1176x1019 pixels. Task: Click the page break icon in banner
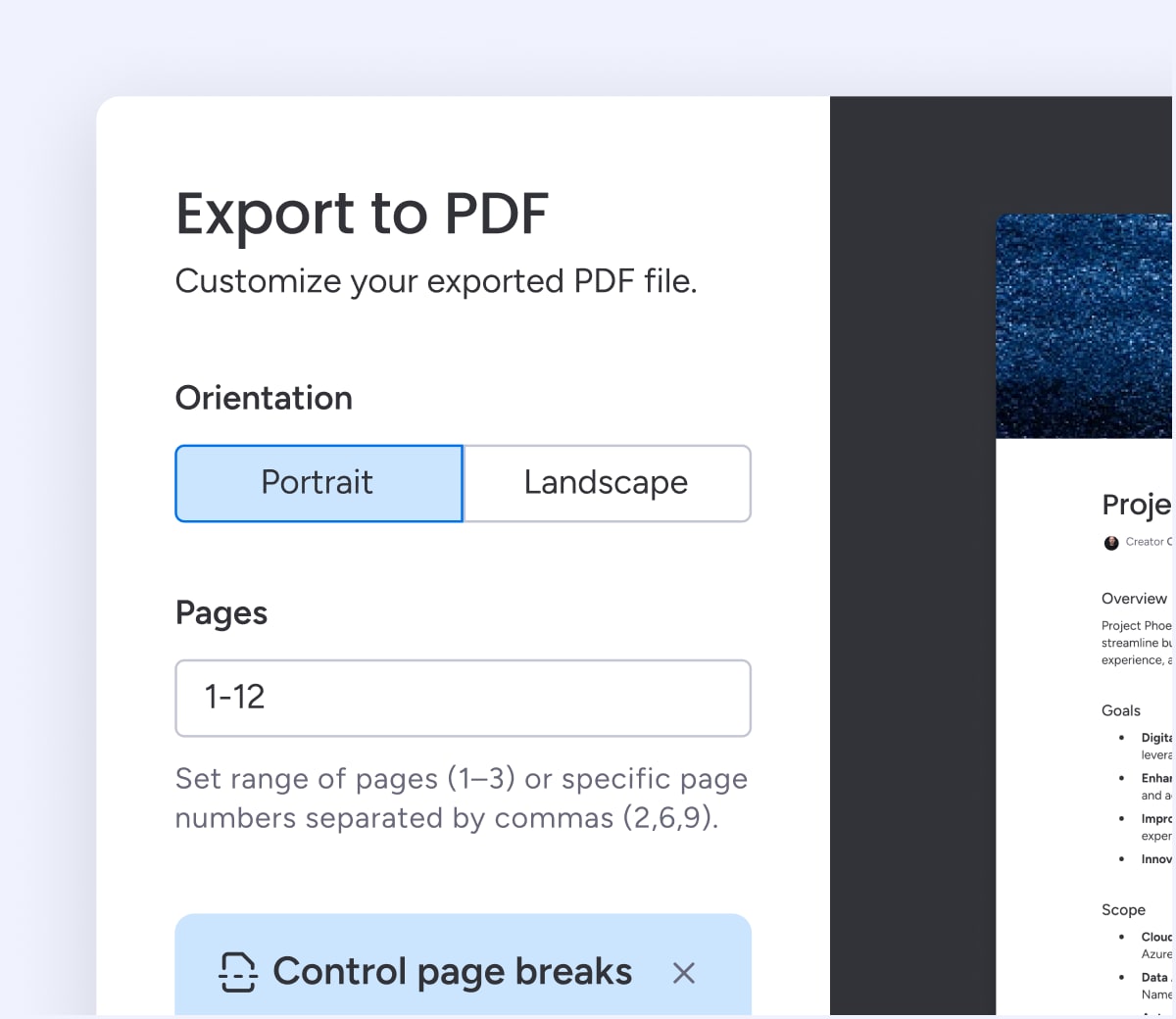(x=237, y=972)
